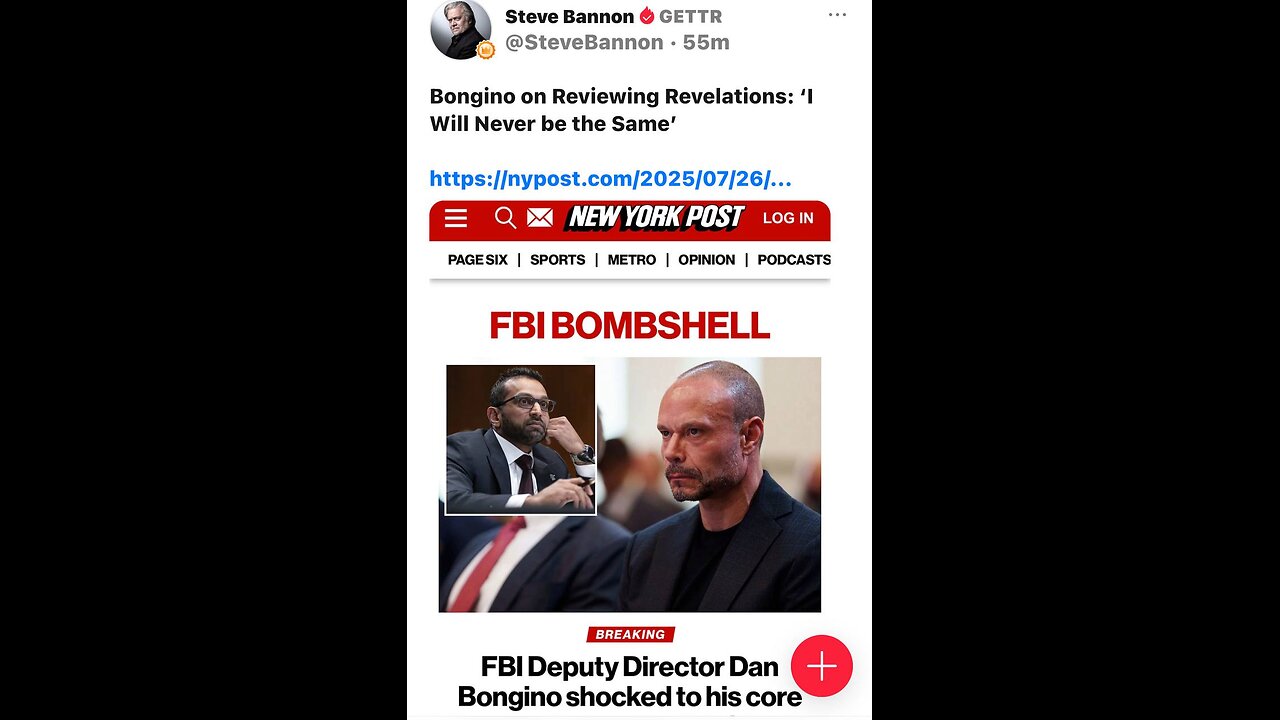
Task: Go to the PODCASTS section
Action: click(794, 259)
